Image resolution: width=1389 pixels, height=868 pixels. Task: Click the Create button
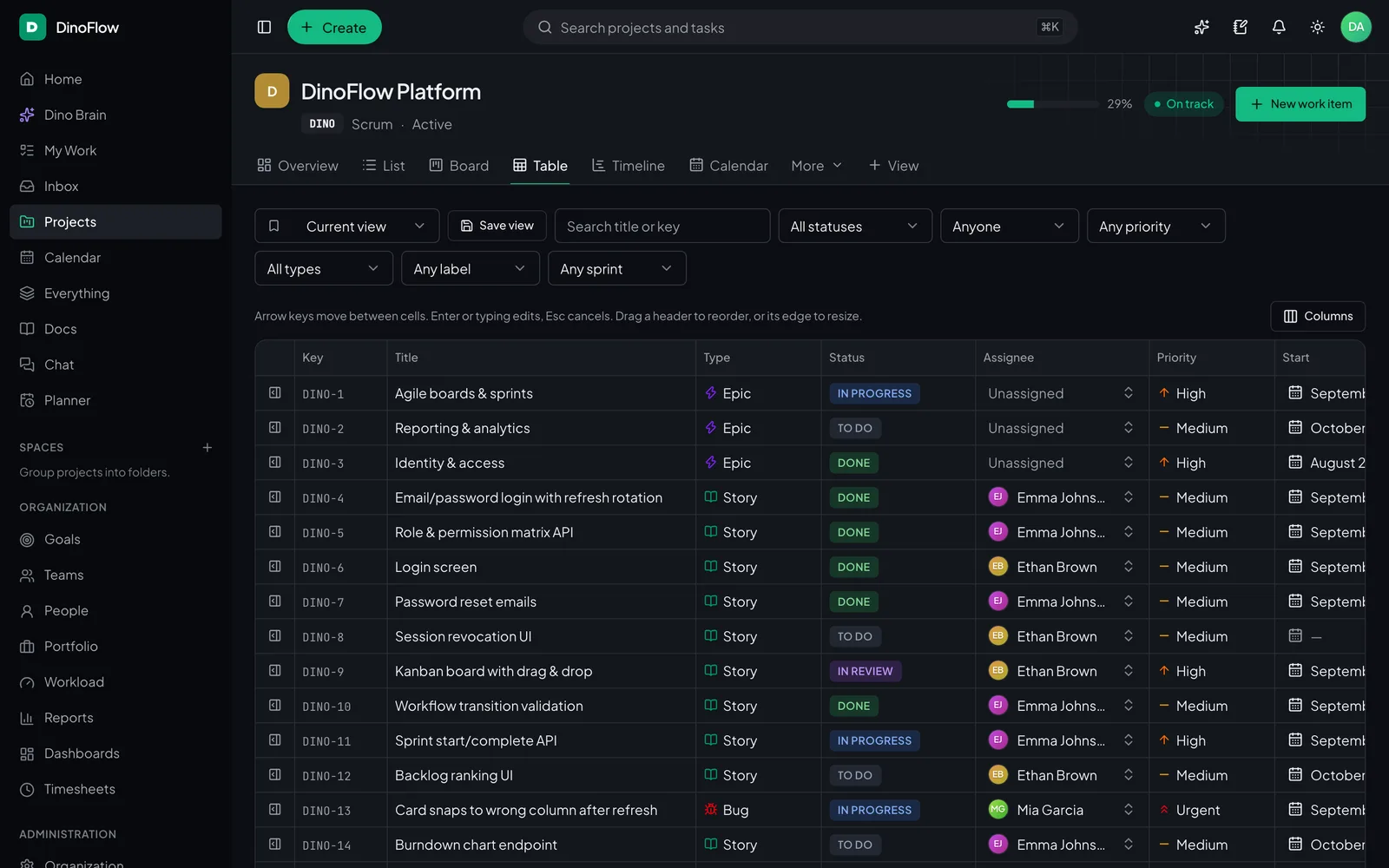click(334, 28)
